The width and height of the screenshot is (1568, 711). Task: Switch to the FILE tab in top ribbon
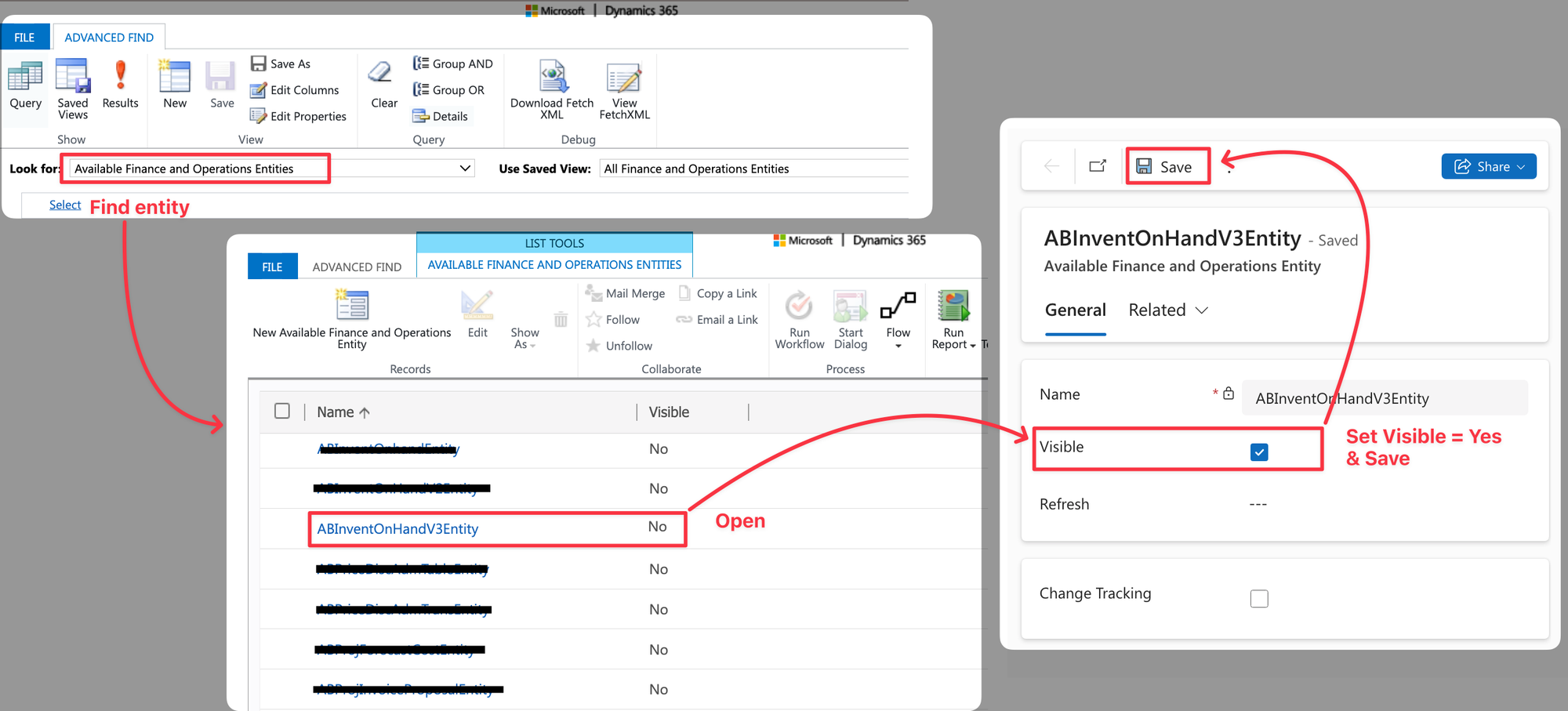coord(24,37)
